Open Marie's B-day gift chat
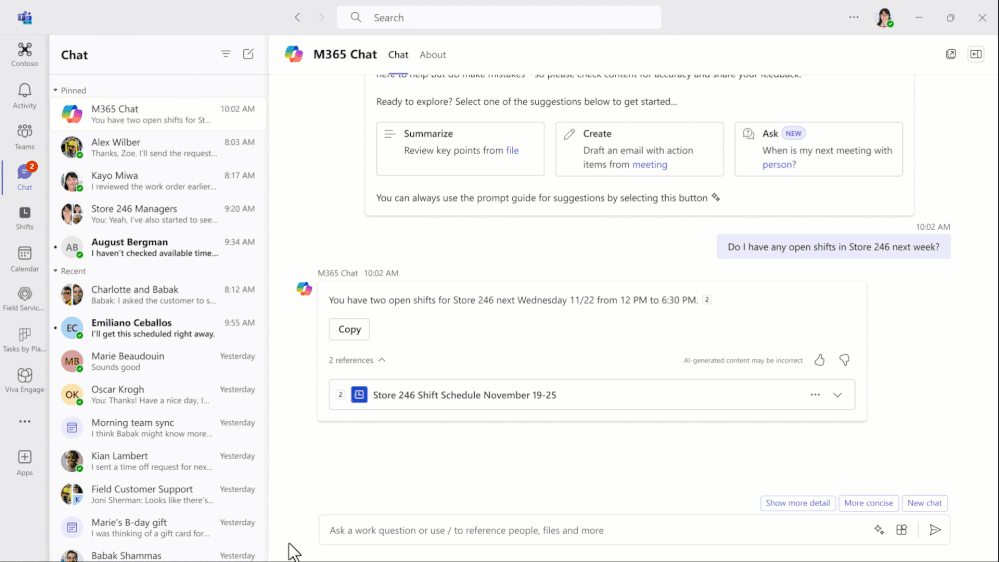Viewport: 999px width, 562px height. (159, 526)
